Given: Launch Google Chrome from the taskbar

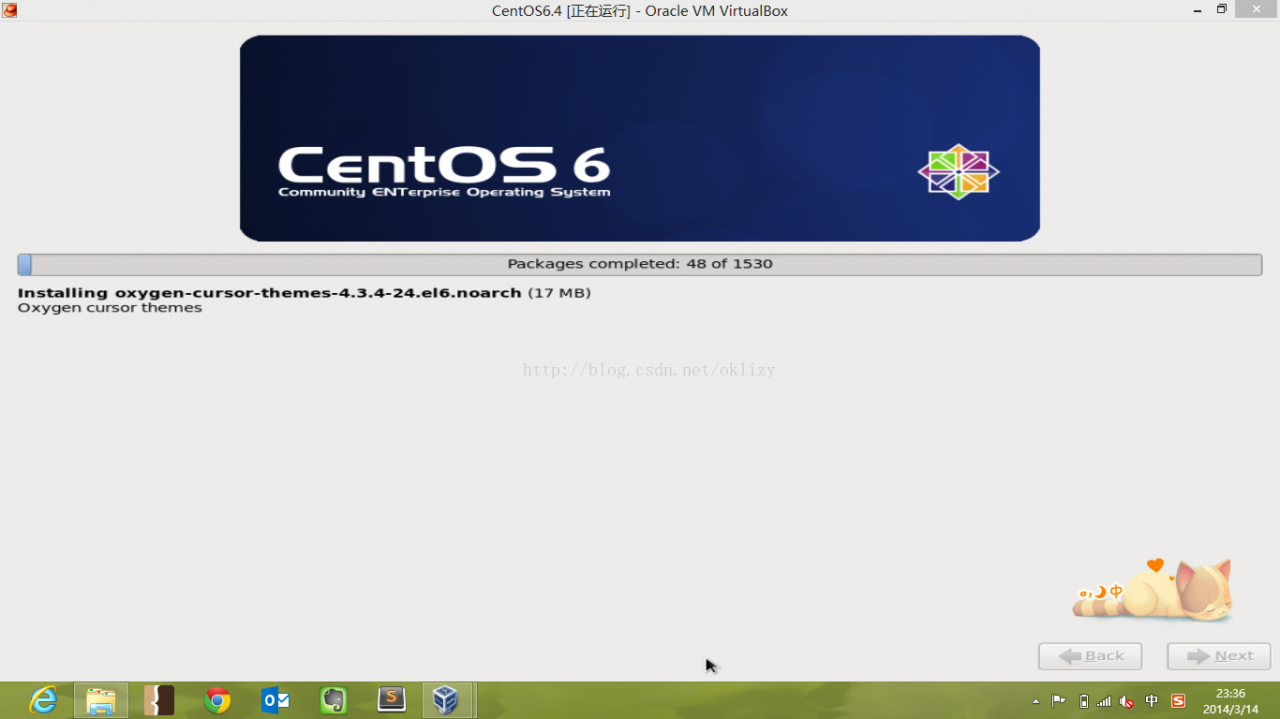Looking at the screenshot, I should click(x=217, y=700).
